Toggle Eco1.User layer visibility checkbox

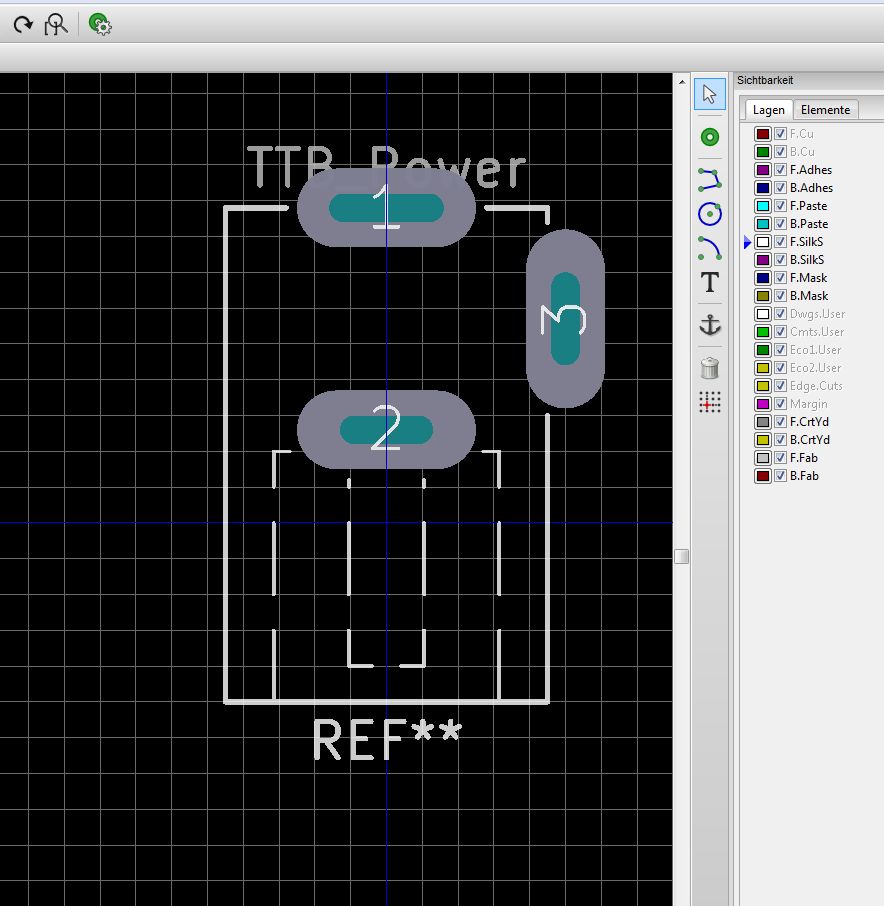780,350
